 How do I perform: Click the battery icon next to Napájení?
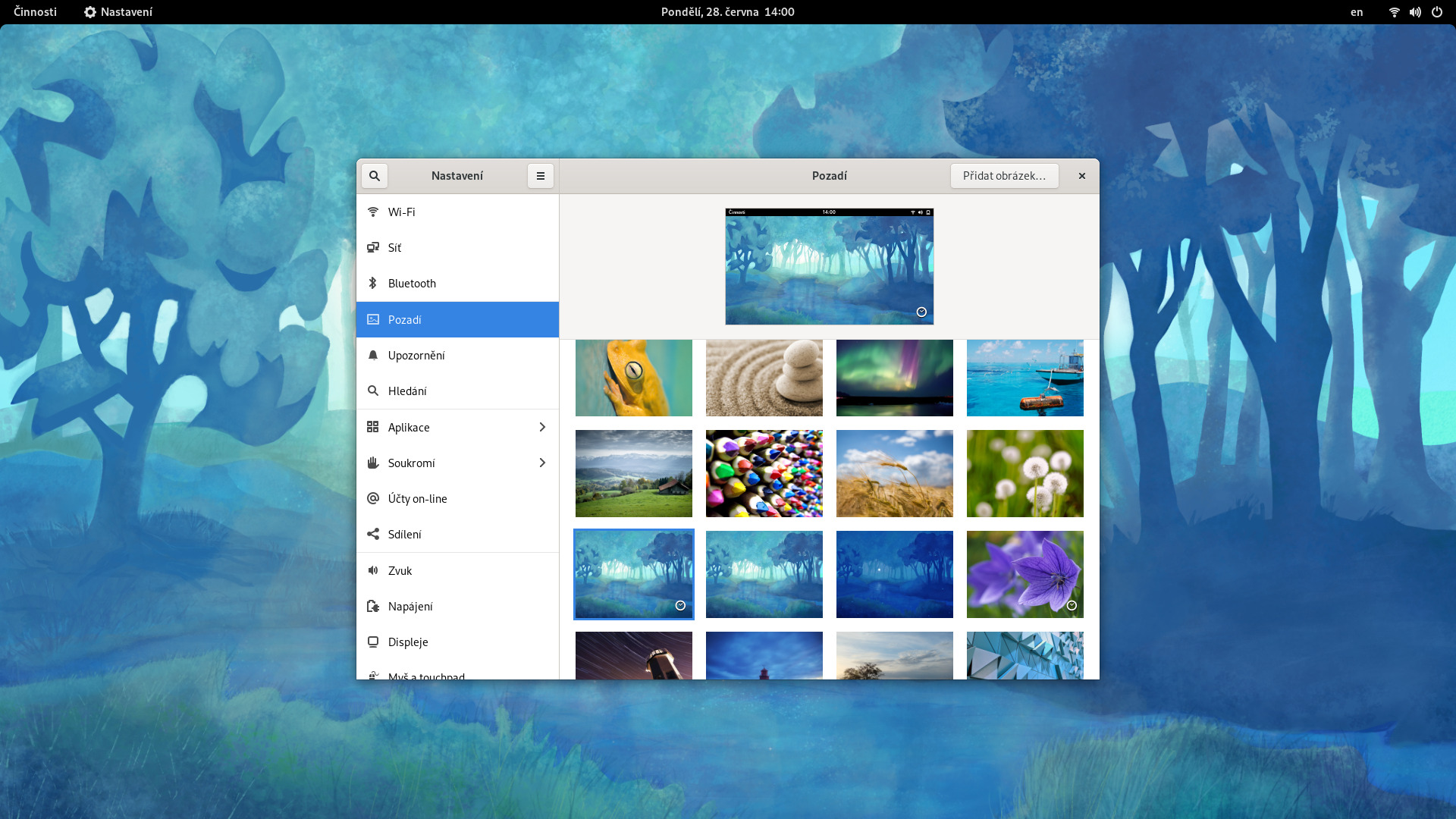373,607
